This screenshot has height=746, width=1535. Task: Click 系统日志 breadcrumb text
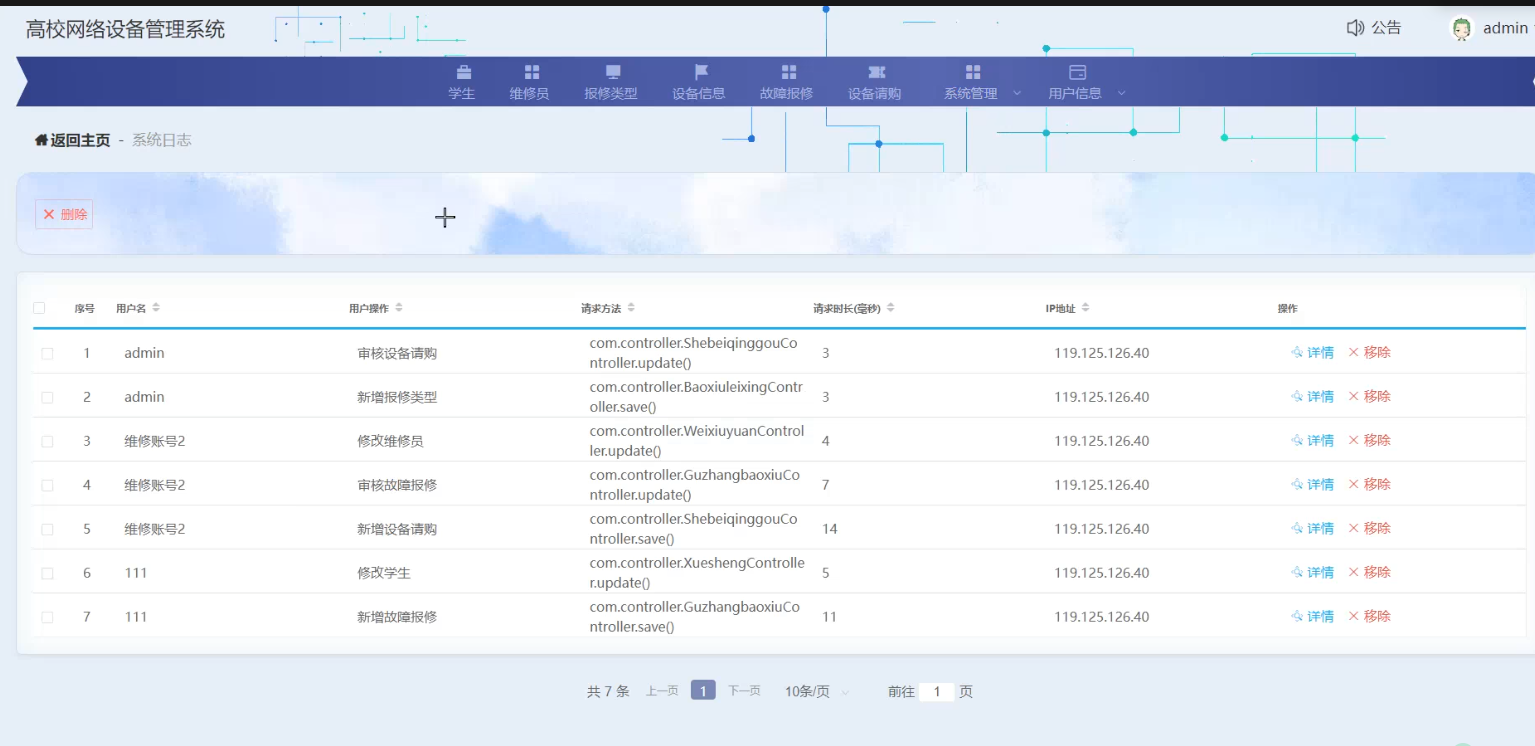click(161, 140)
